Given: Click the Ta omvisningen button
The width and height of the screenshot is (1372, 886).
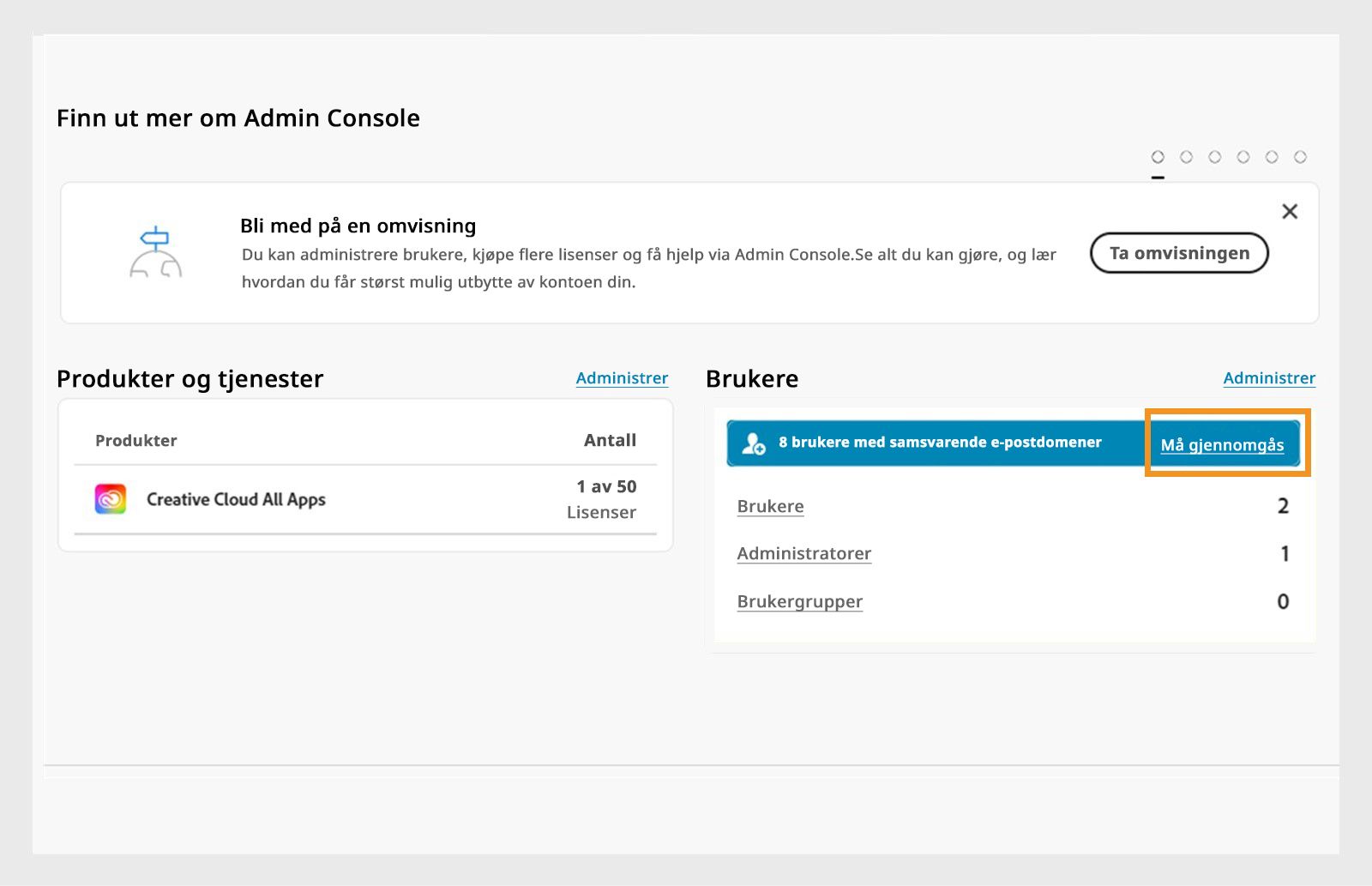Looking at the screenshot, I should (x=1179, y=253).
